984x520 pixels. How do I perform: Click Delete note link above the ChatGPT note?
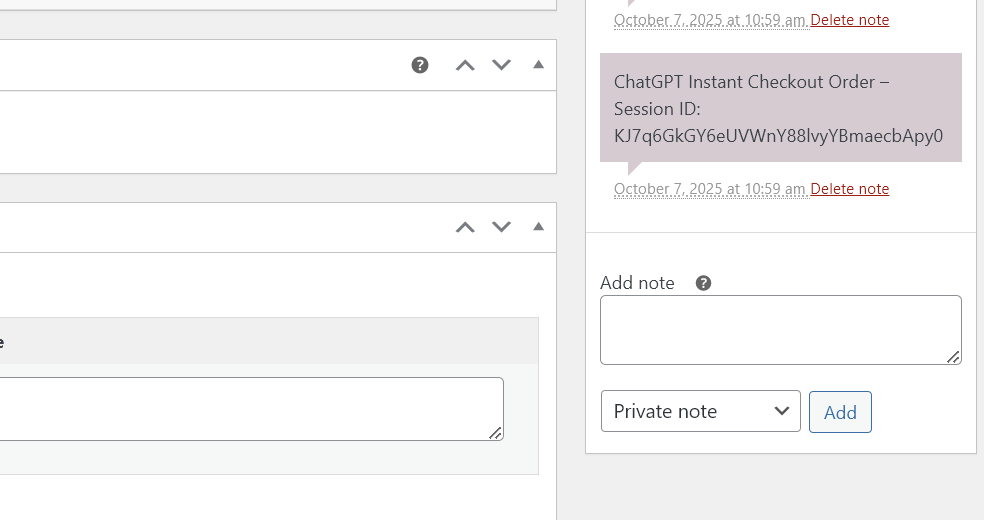click(x=849, y=20)
